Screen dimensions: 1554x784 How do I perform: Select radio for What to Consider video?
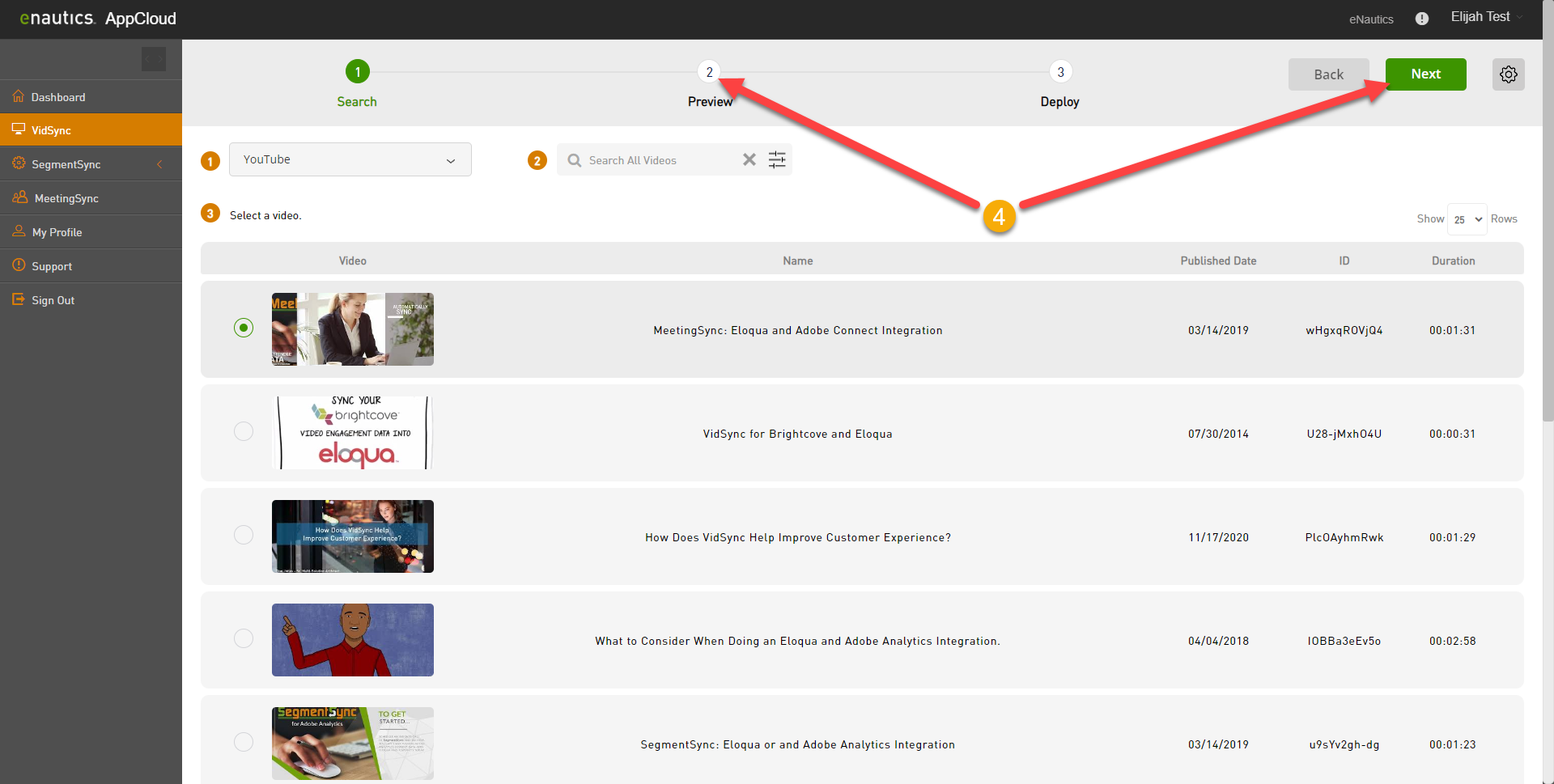pos(244,638)
